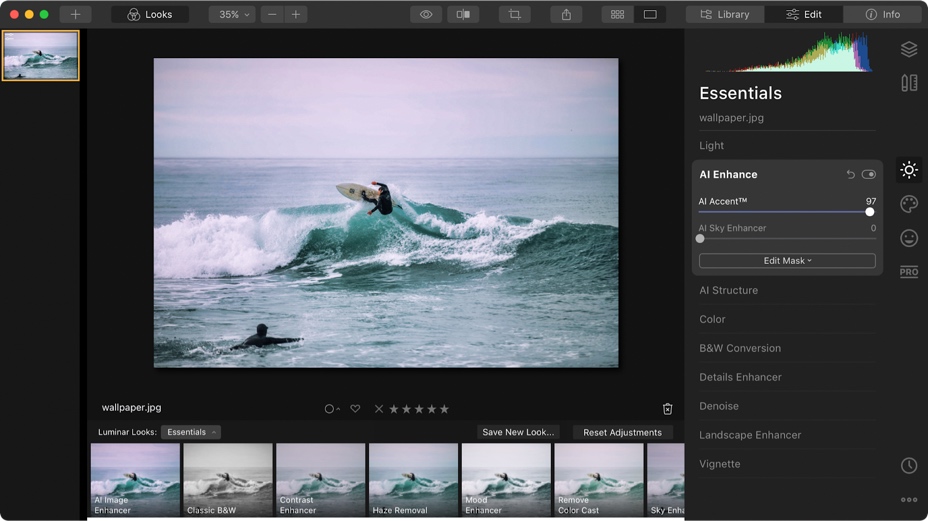The width and height of the screenshot is (928, 521).
Task: Click the AI Accent slider handle
Action: point(869,212)
